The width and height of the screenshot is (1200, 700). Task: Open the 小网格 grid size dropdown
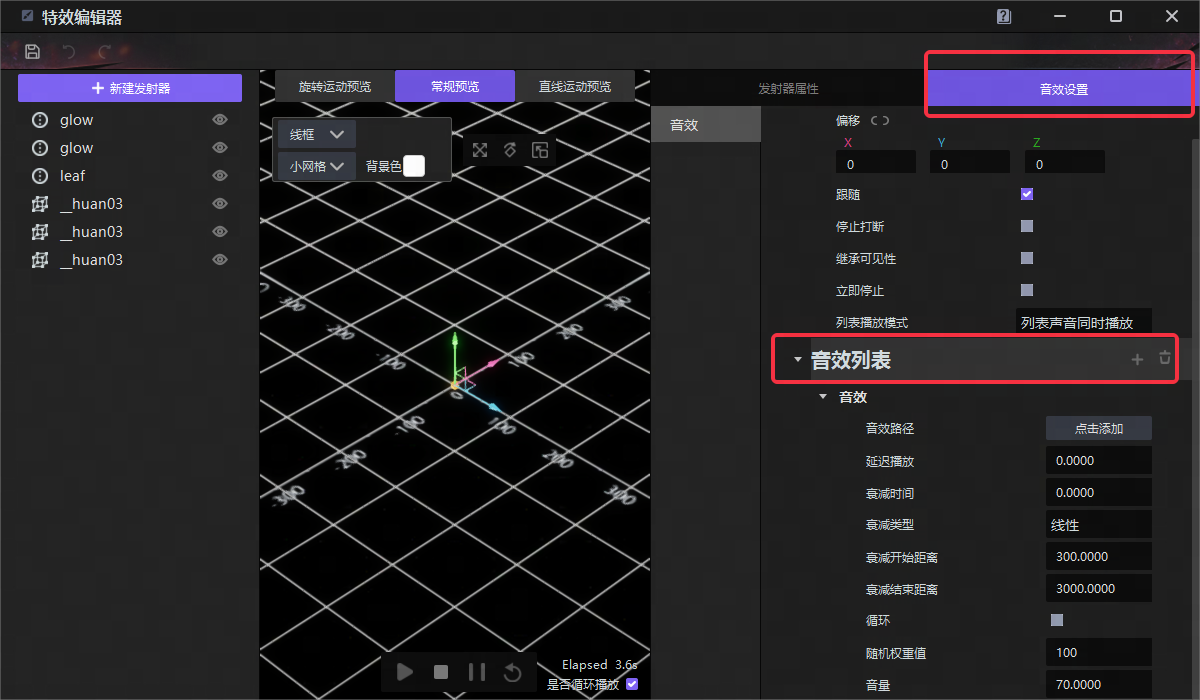[x=316, y=166]
